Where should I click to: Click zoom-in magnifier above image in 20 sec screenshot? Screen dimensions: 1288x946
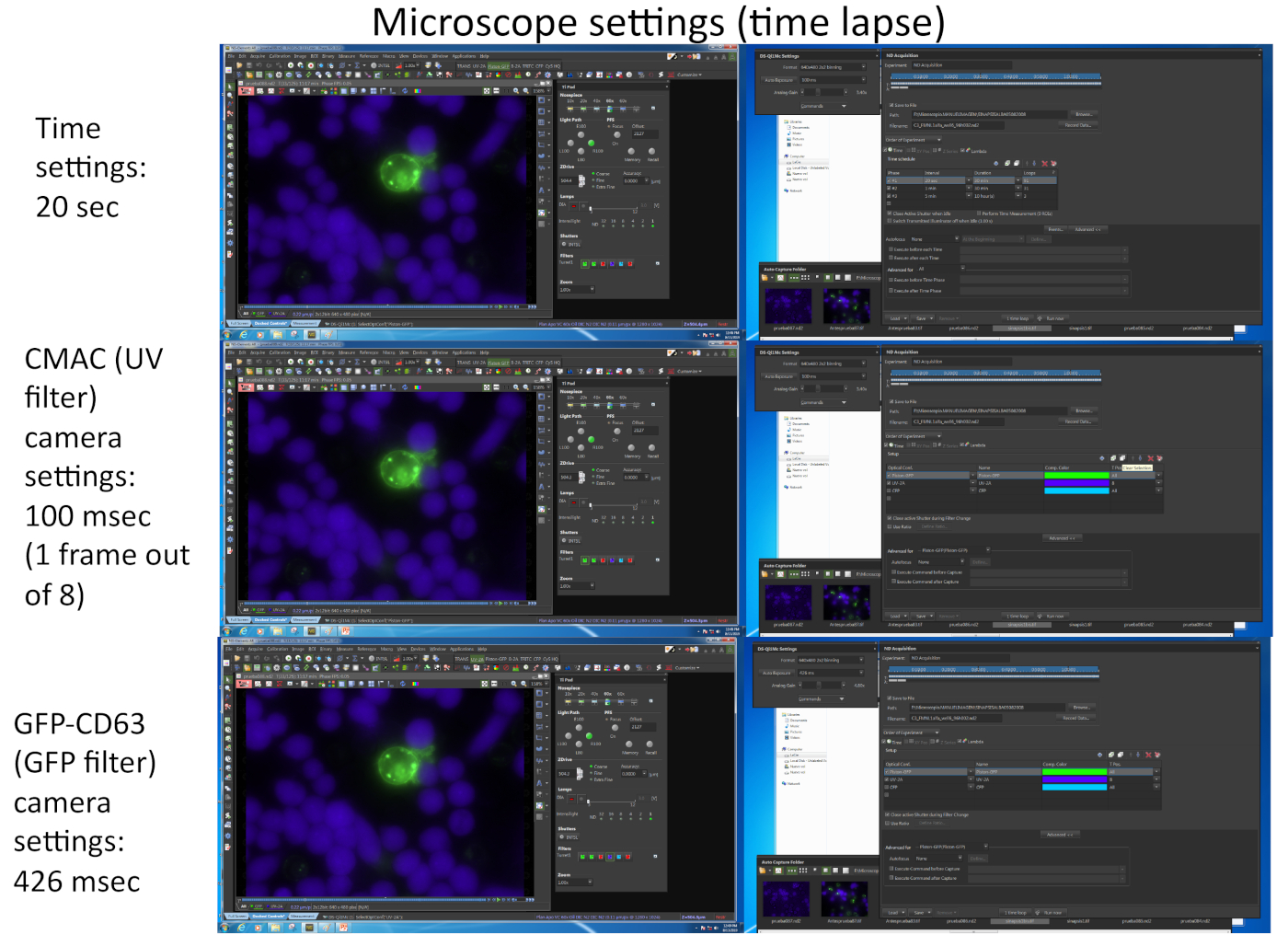(516, 90)
